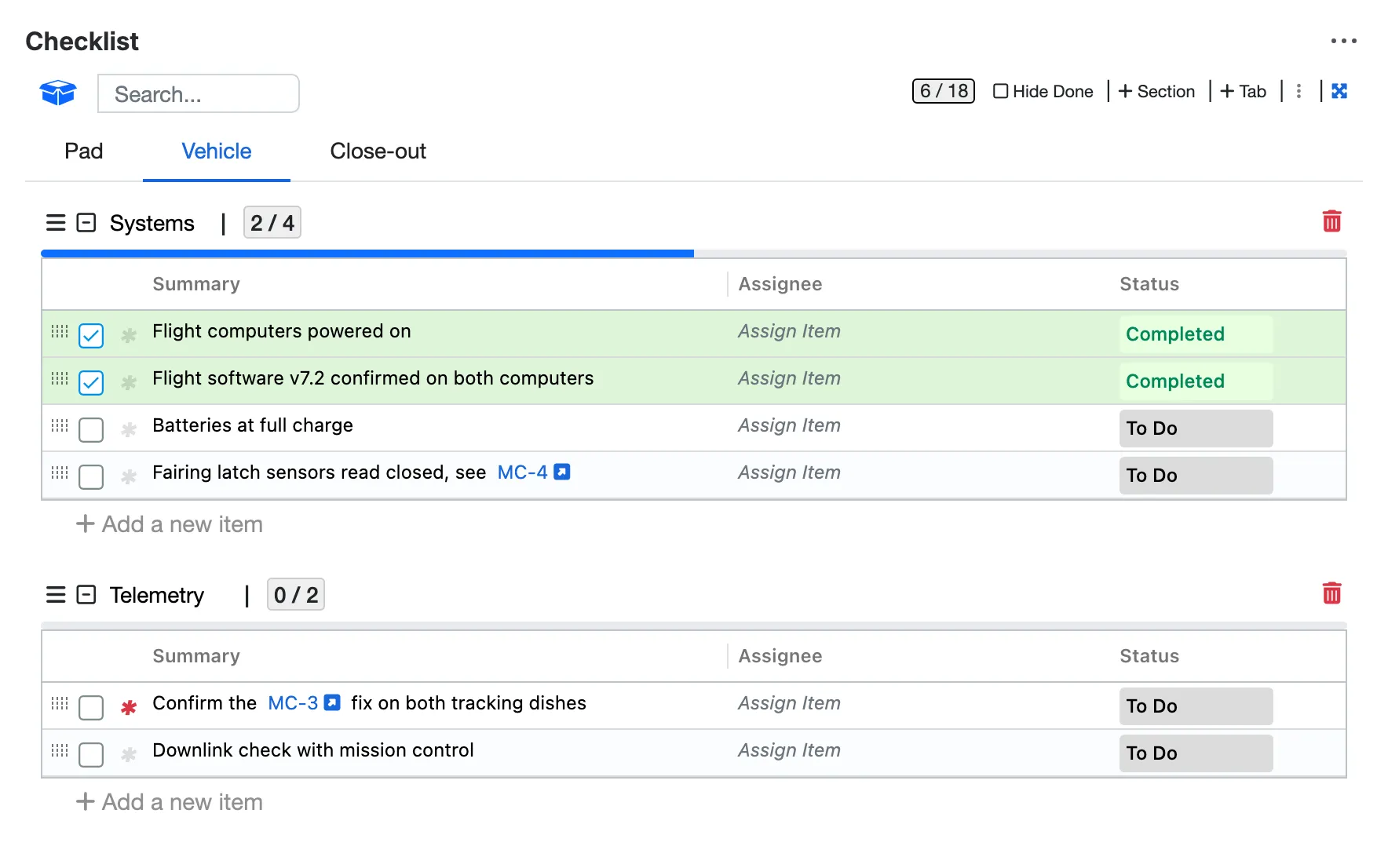Select the Vehicle tab
1388x868 pixels.
pyautogui.click(x=217, y=151)
